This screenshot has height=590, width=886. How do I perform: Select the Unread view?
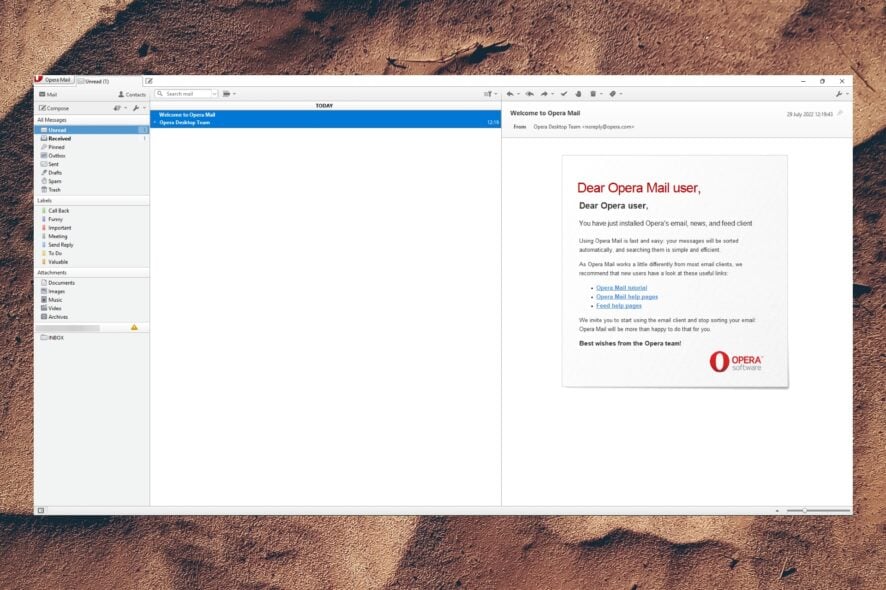coord(92,130)
